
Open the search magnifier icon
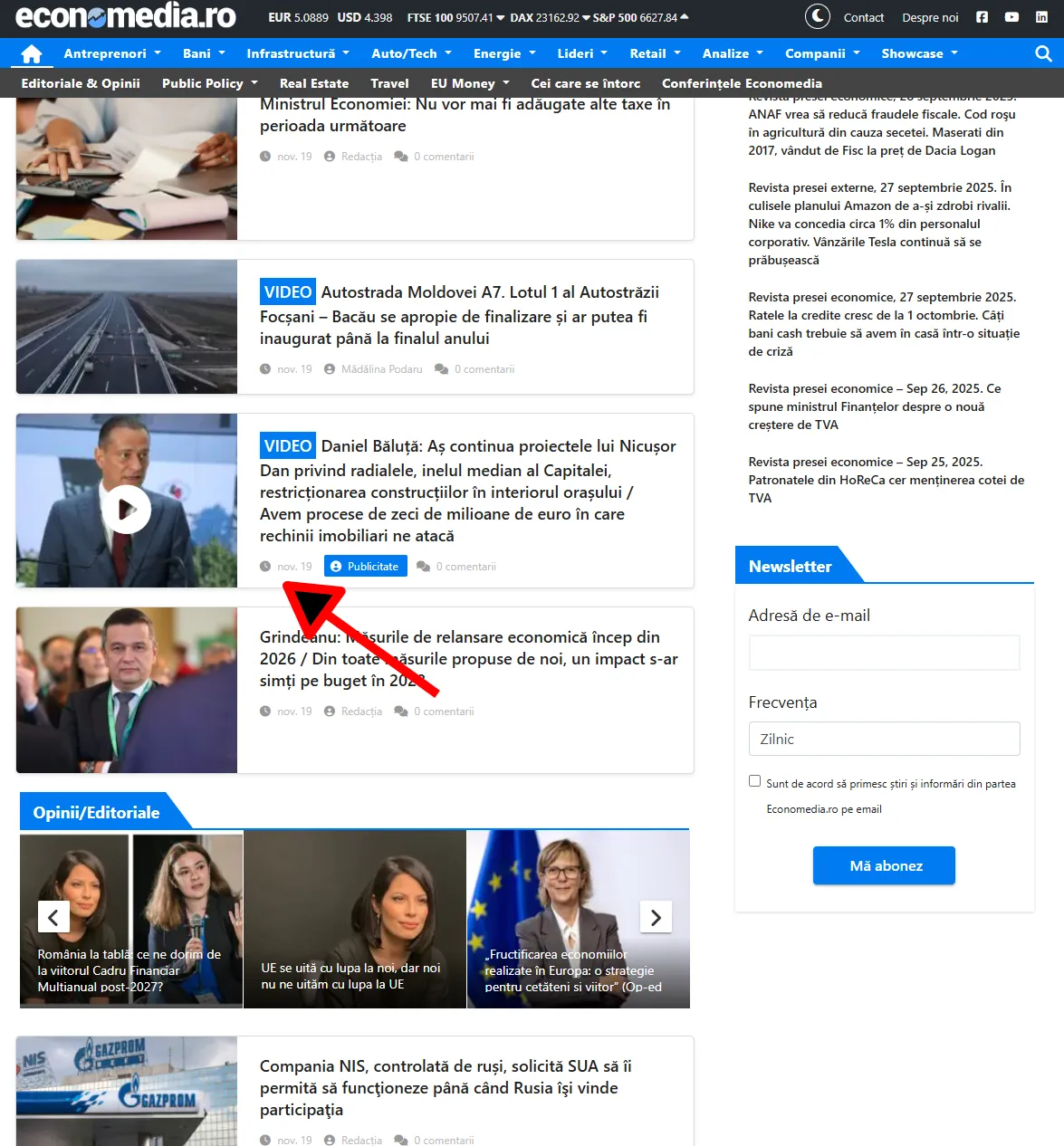coord(1043,53)
